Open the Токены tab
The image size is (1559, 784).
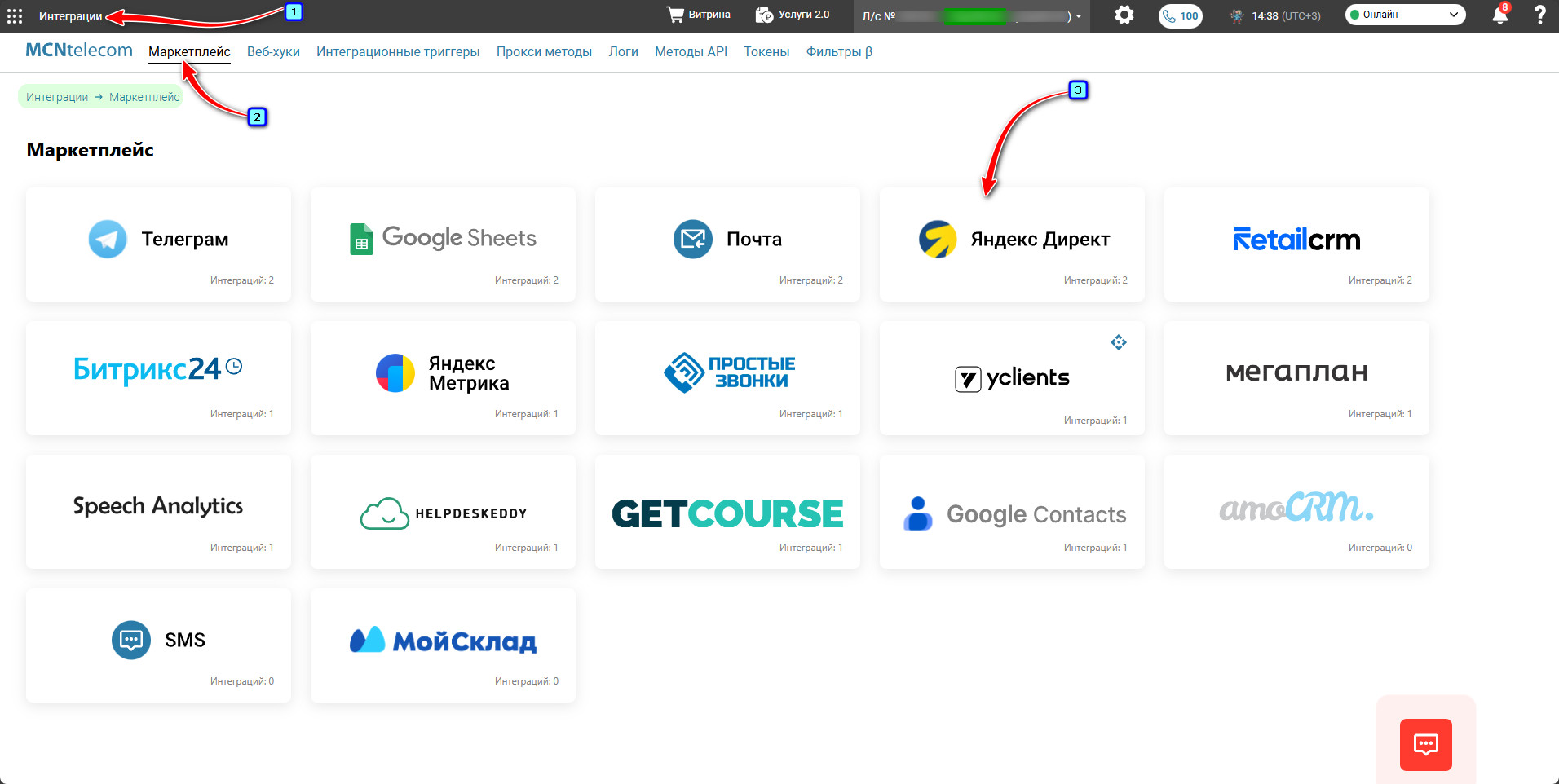pos(766,51)
